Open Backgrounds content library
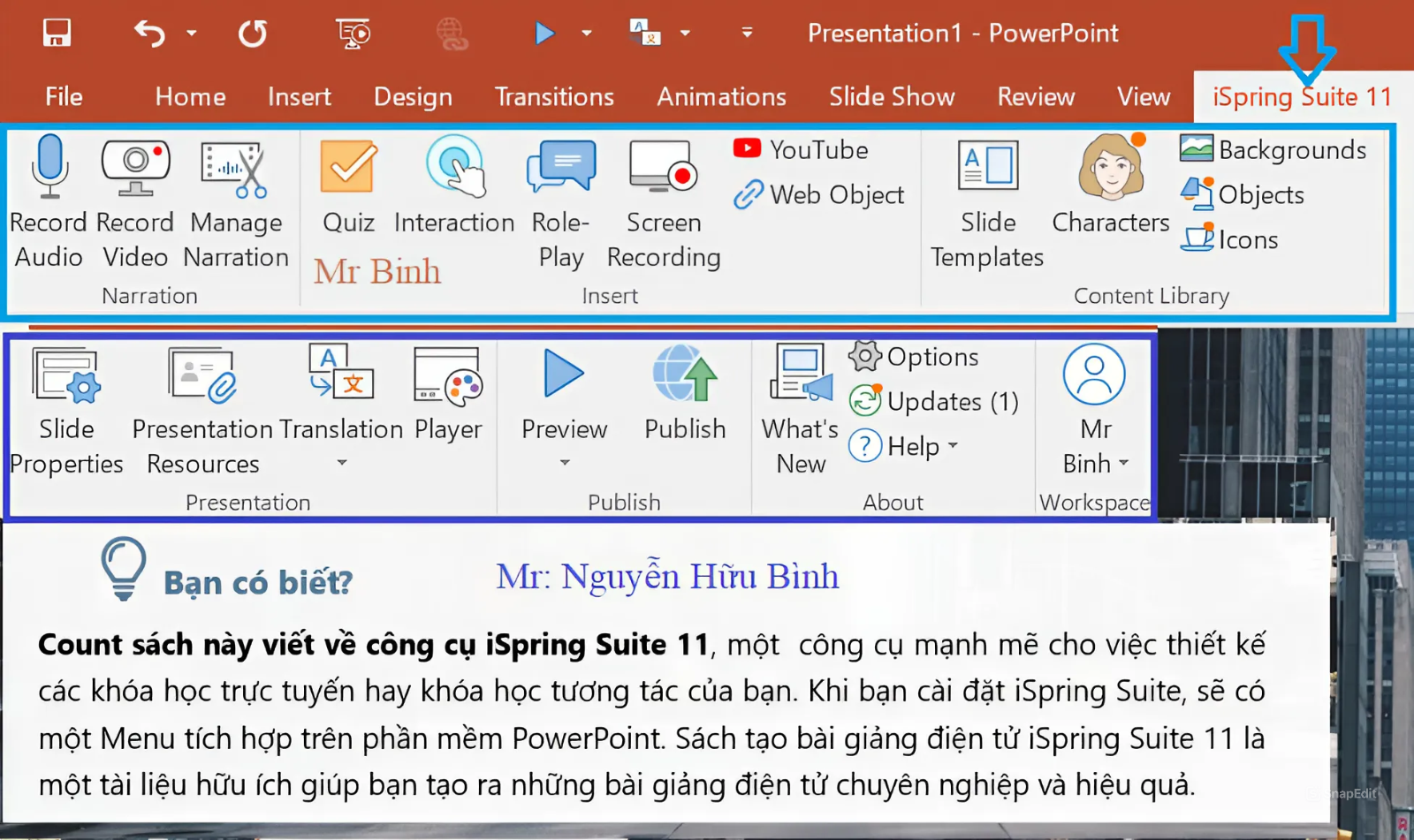1414x840 pixels. pyautogui.click(x=1273, y=149)
